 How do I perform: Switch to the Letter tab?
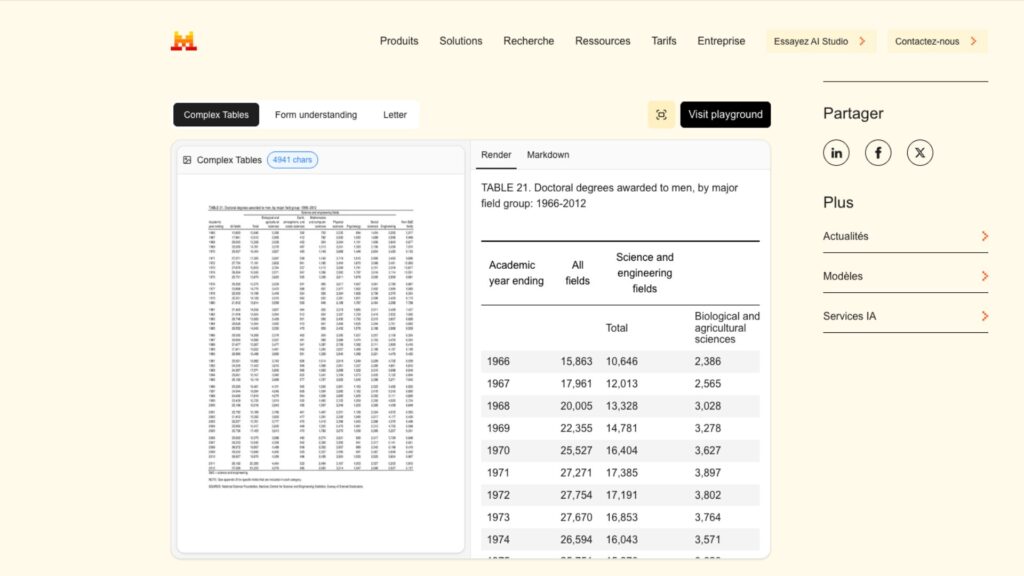(x=394, y=114)
